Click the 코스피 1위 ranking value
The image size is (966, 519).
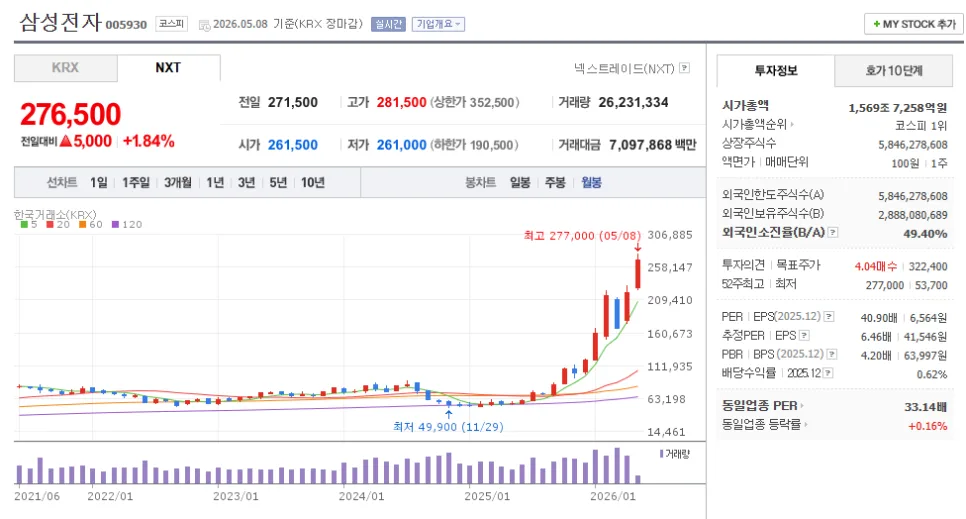click(x=921, y=126)
